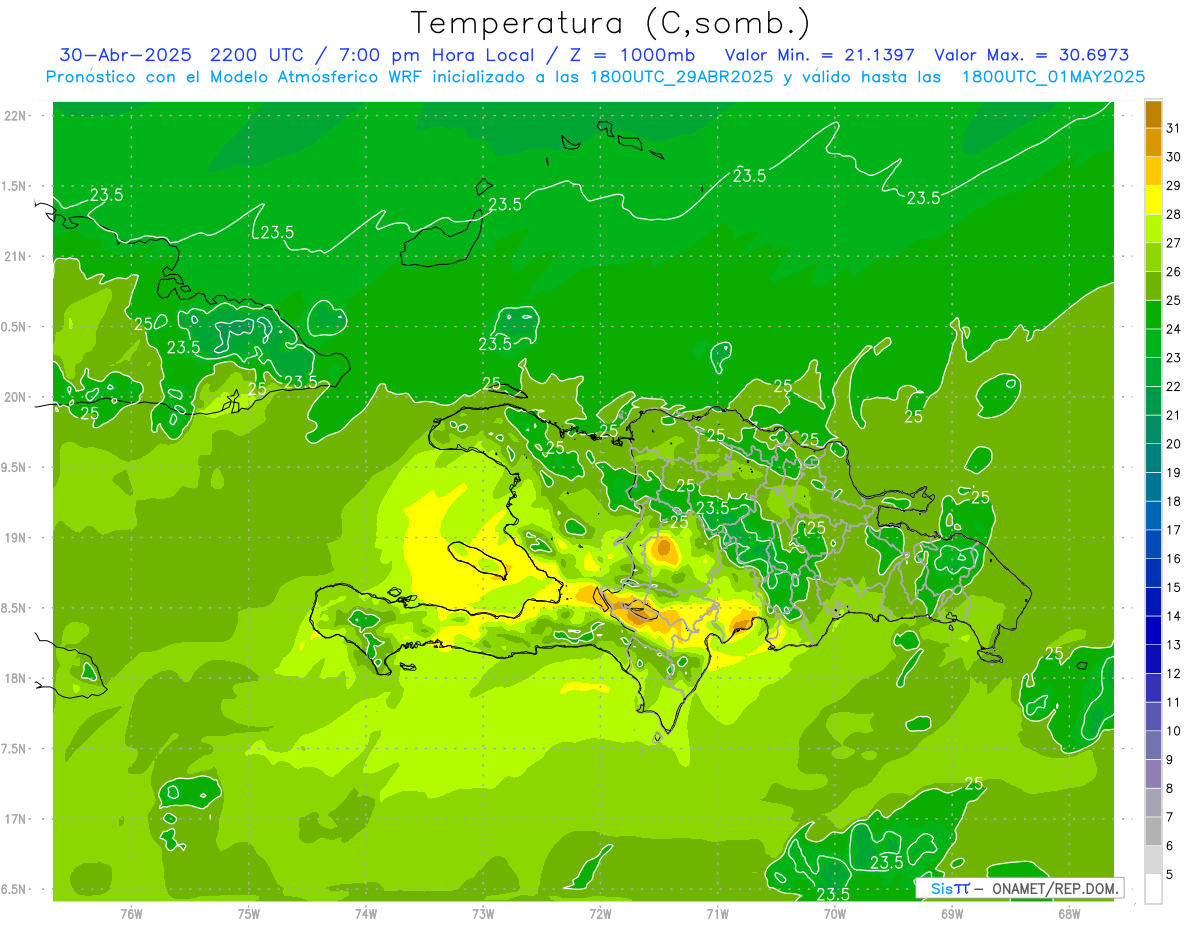Click the "Temperatura (C,somb.)" title

coord(611,23)
